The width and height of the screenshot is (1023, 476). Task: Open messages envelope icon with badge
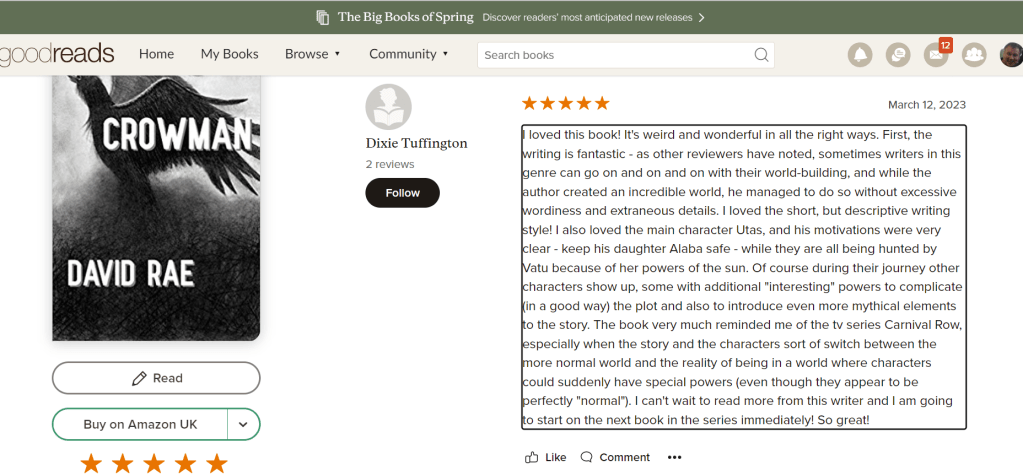coord(936,55)
